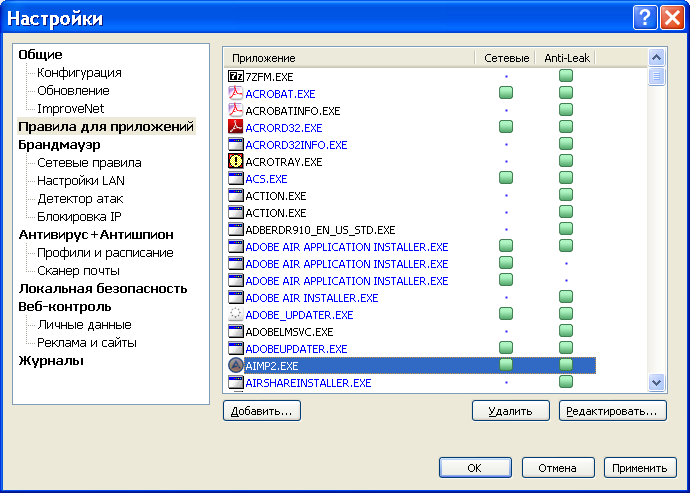
Task: Click the green network indicator for ADOBE_UPDATER.EXE
Action: [506, 314]
